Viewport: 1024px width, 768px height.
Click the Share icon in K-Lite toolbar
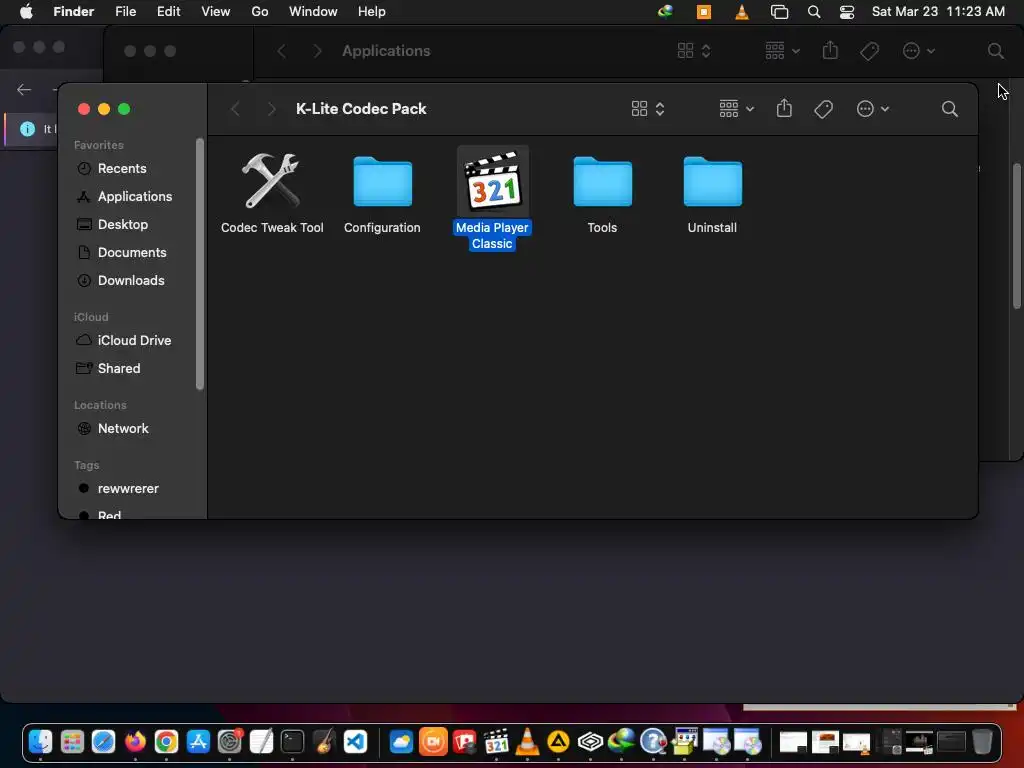pyautogui.click(x=784, y=108)
